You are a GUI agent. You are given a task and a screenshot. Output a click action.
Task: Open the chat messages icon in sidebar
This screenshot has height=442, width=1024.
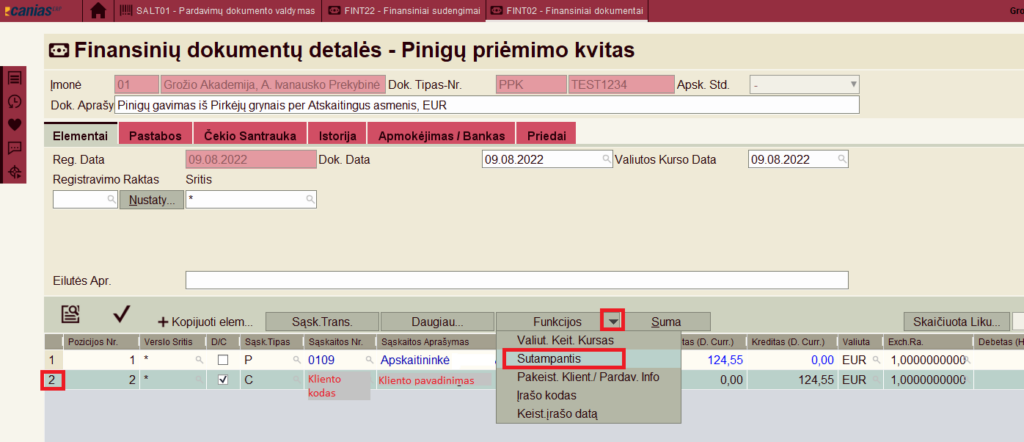point(15,148)
